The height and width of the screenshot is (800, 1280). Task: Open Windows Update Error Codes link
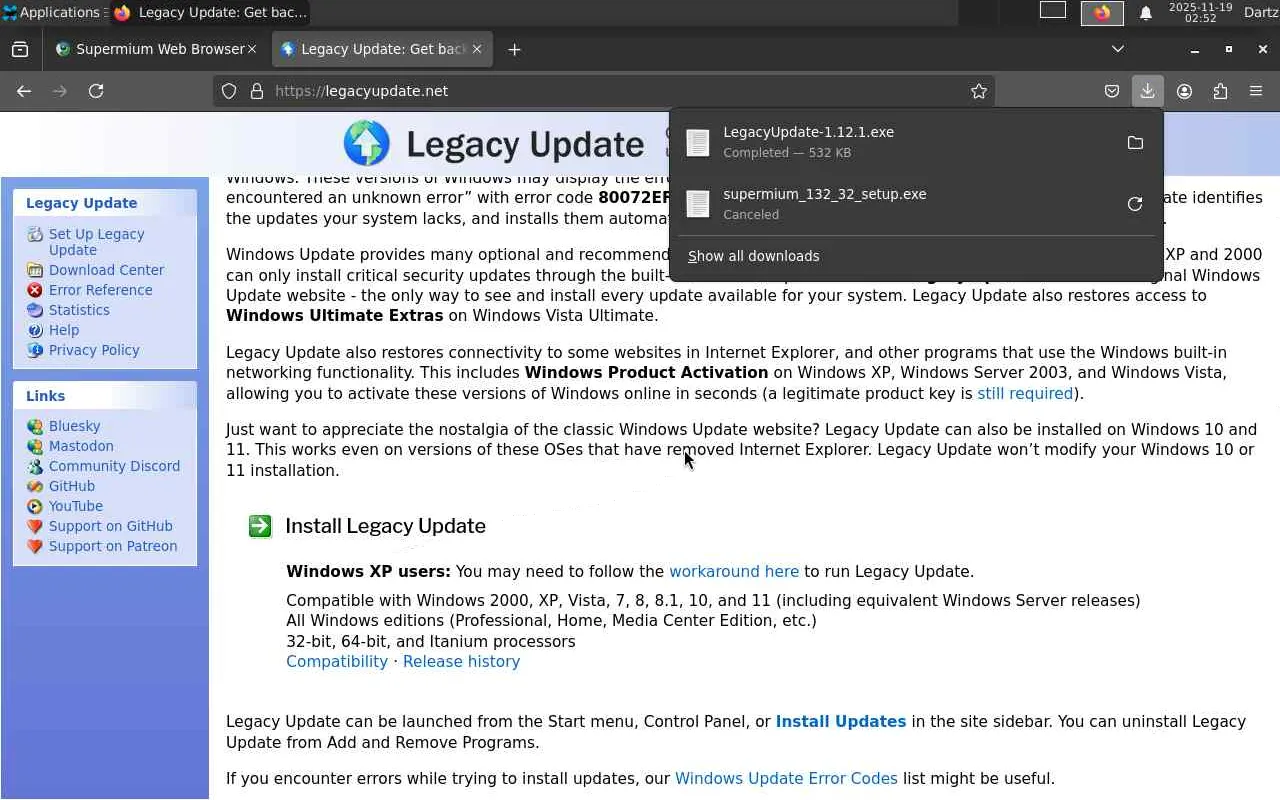click(x=786, y=779)
